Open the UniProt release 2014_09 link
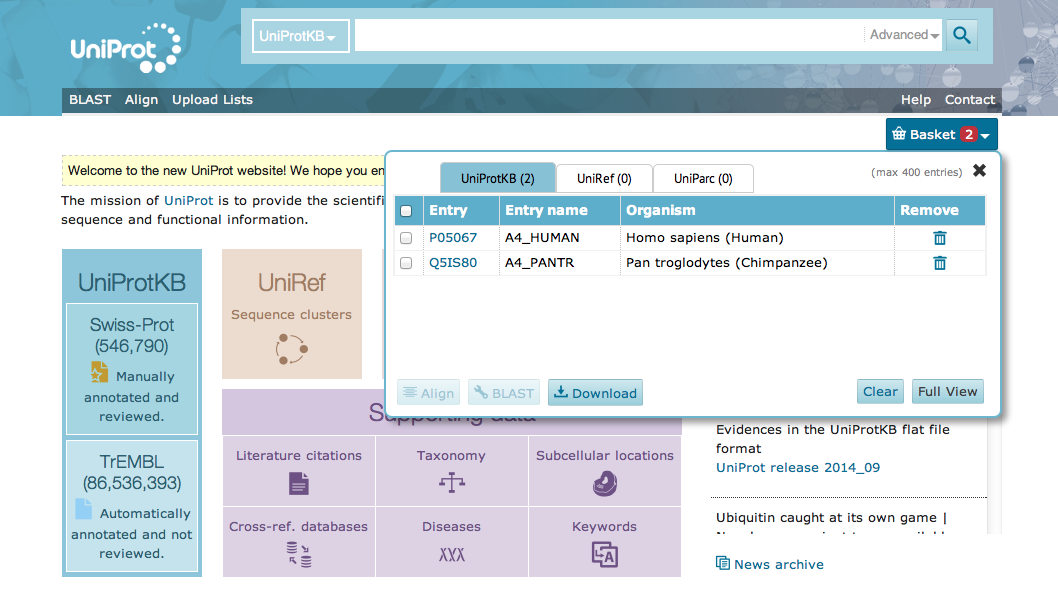Image resolution: width=1058 pixels, height=595 pixels. point(797,467)
